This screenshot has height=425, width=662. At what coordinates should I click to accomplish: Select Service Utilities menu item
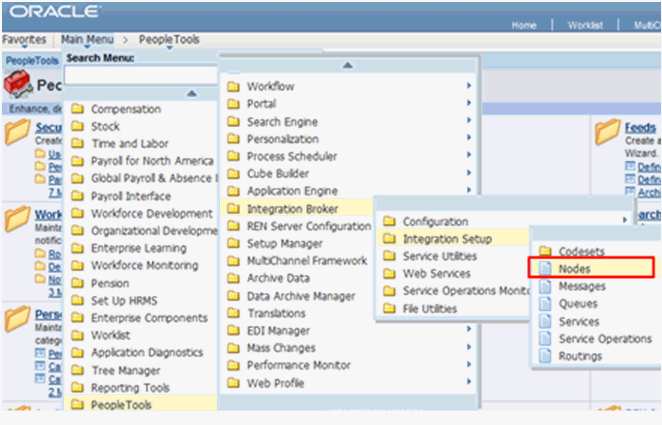440,256
